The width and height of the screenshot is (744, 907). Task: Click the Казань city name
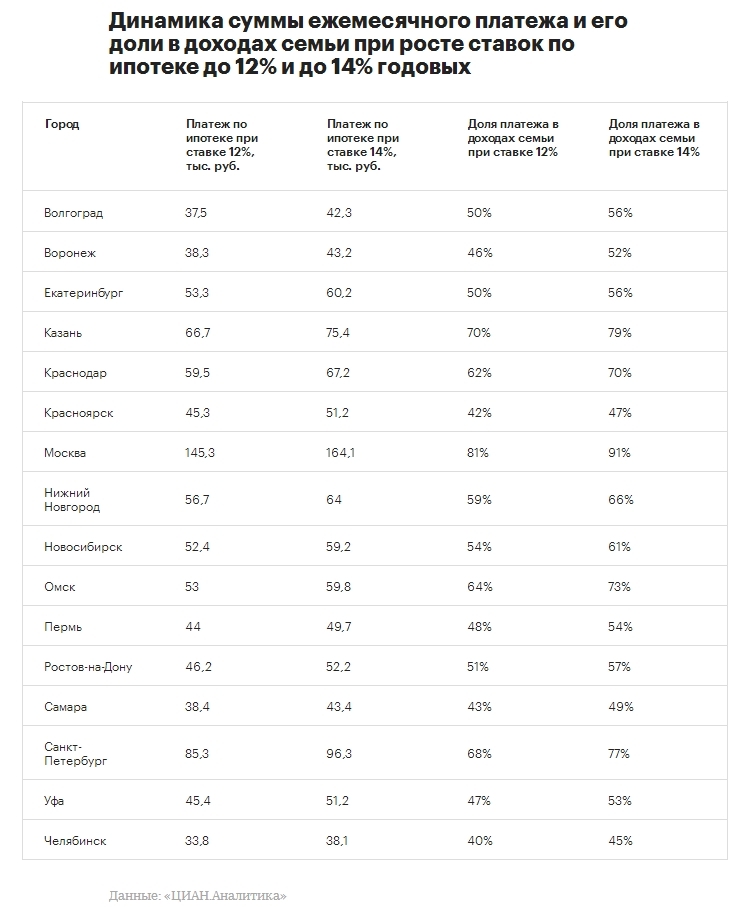(x=63, y=333)
